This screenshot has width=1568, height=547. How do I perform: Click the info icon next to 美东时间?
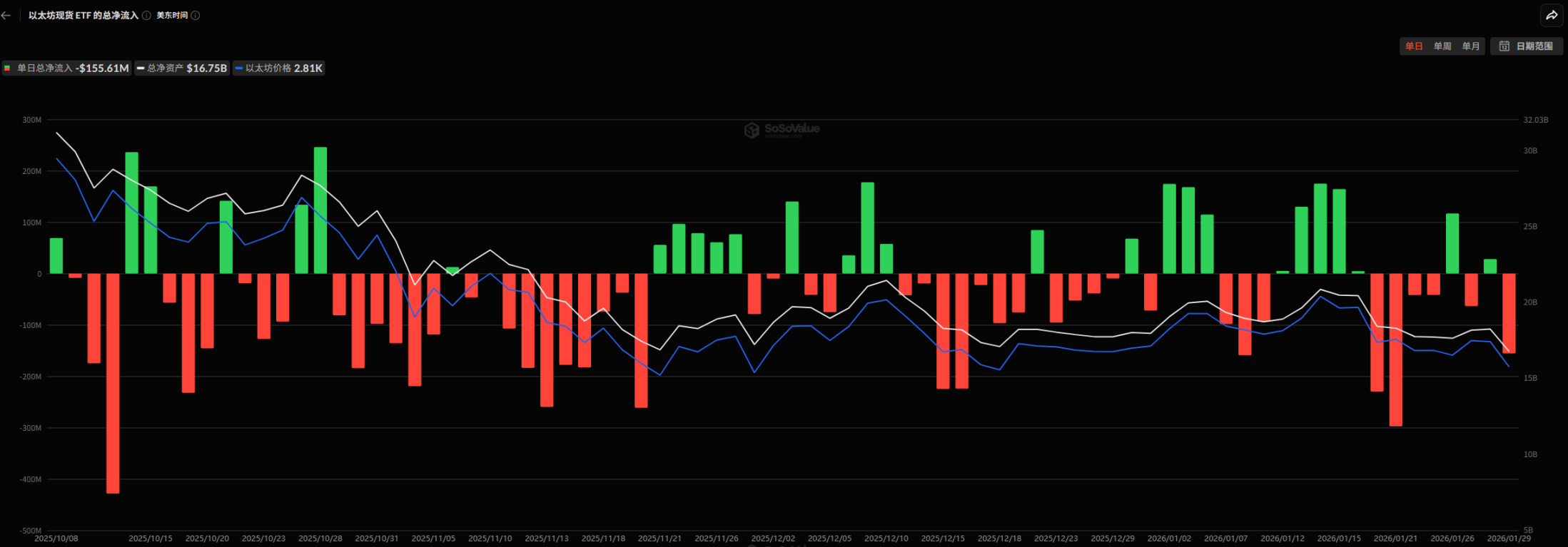(196, 15)
